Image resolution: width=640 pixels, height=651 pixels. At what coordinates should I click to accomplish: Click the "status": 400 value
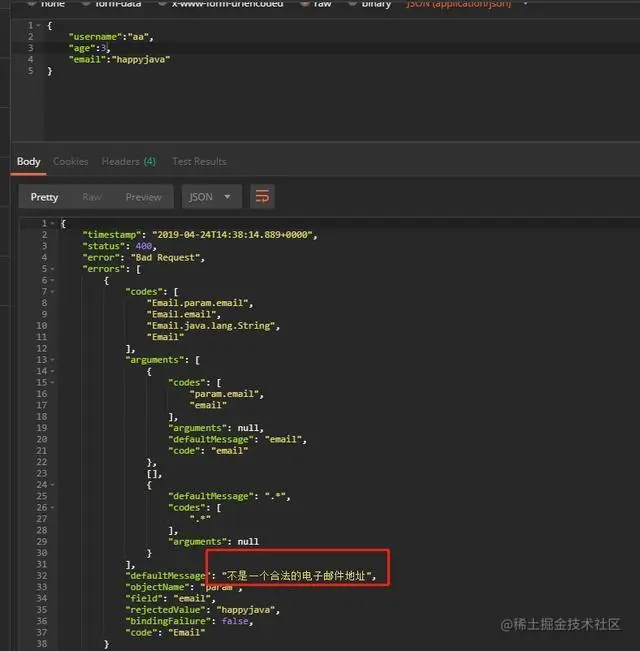(x=144, y=246)
